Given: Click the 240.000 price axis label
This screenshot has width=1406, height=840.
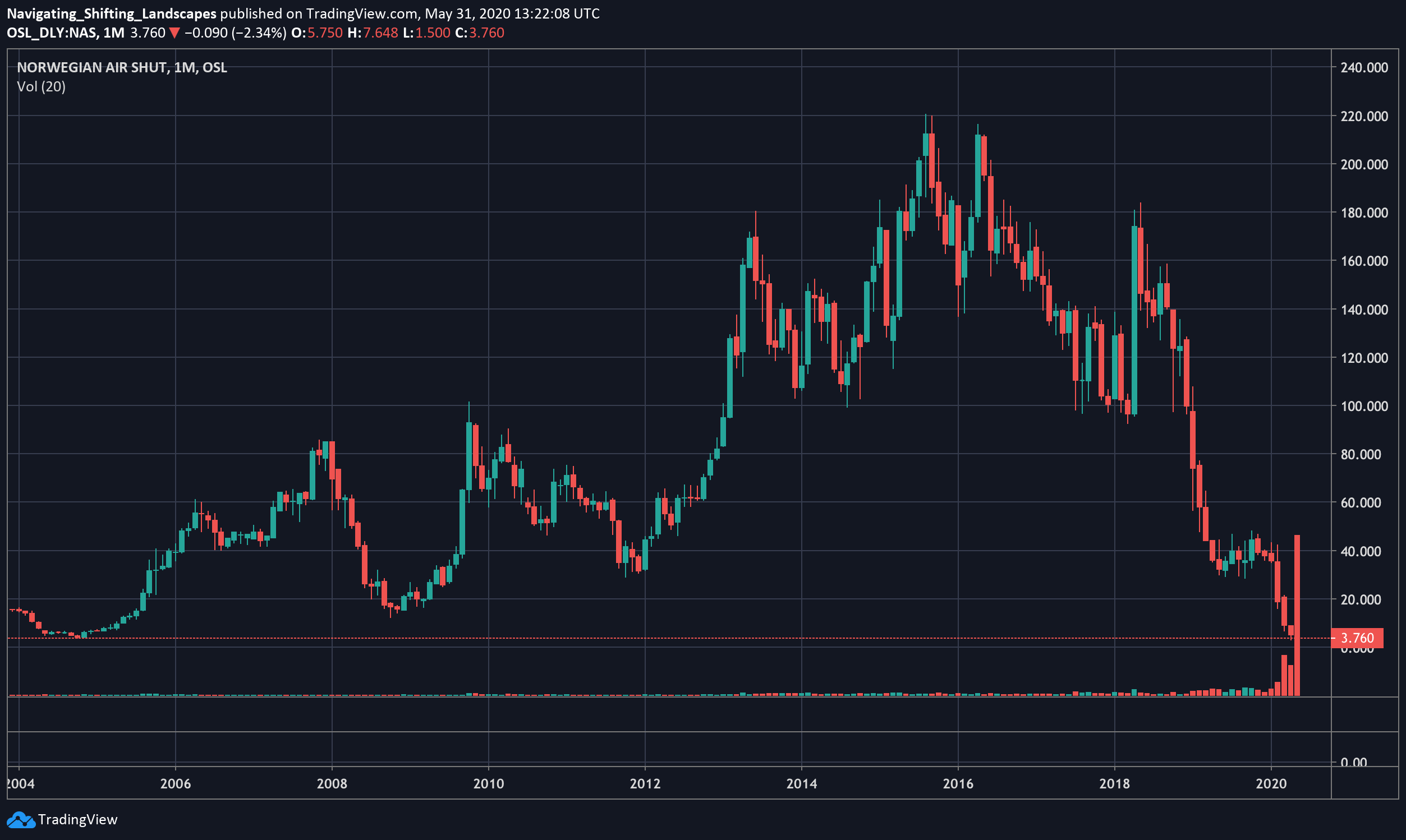Looking at the screenshot, I should coord(1364,67).
